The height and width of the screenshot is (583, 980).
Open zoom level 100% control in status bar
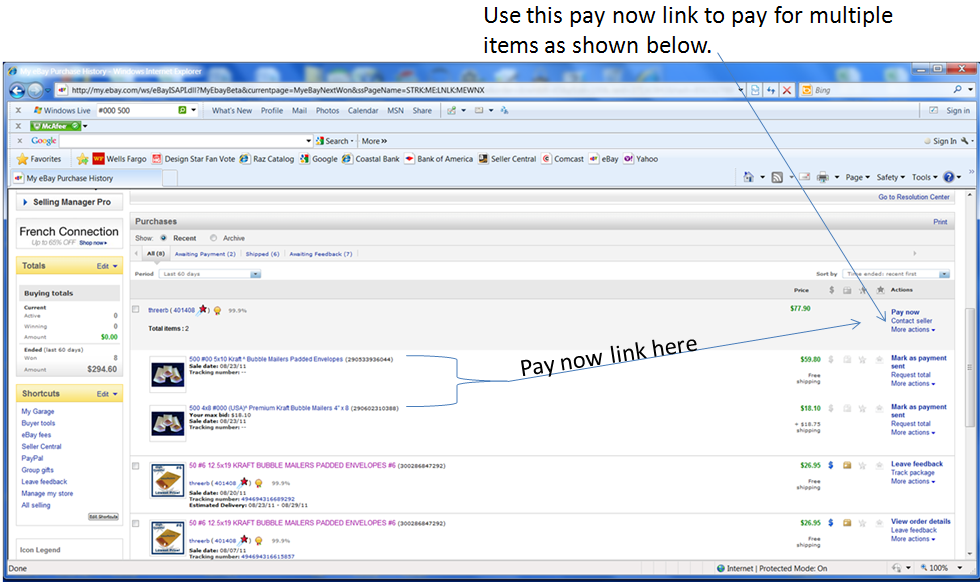pyautogui.click(x=939, y=568)
